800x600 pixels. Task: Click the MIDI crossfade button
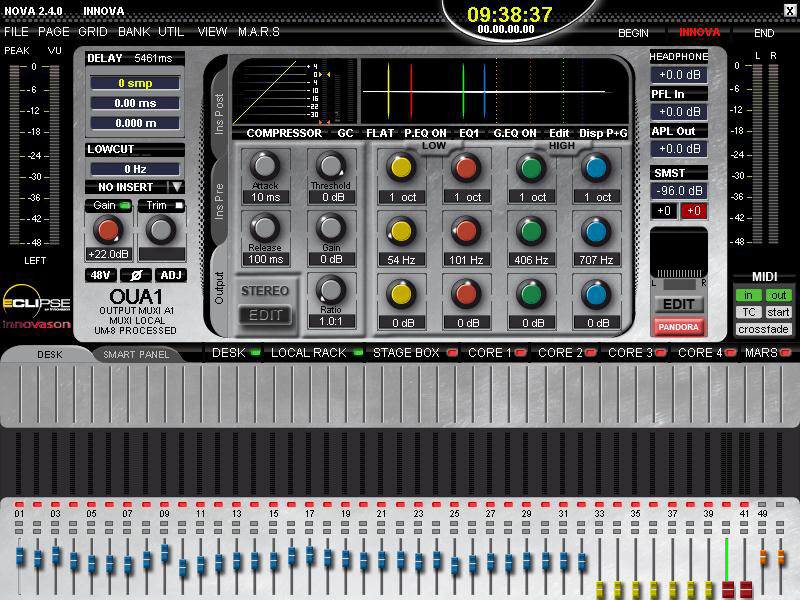(764, 329)
